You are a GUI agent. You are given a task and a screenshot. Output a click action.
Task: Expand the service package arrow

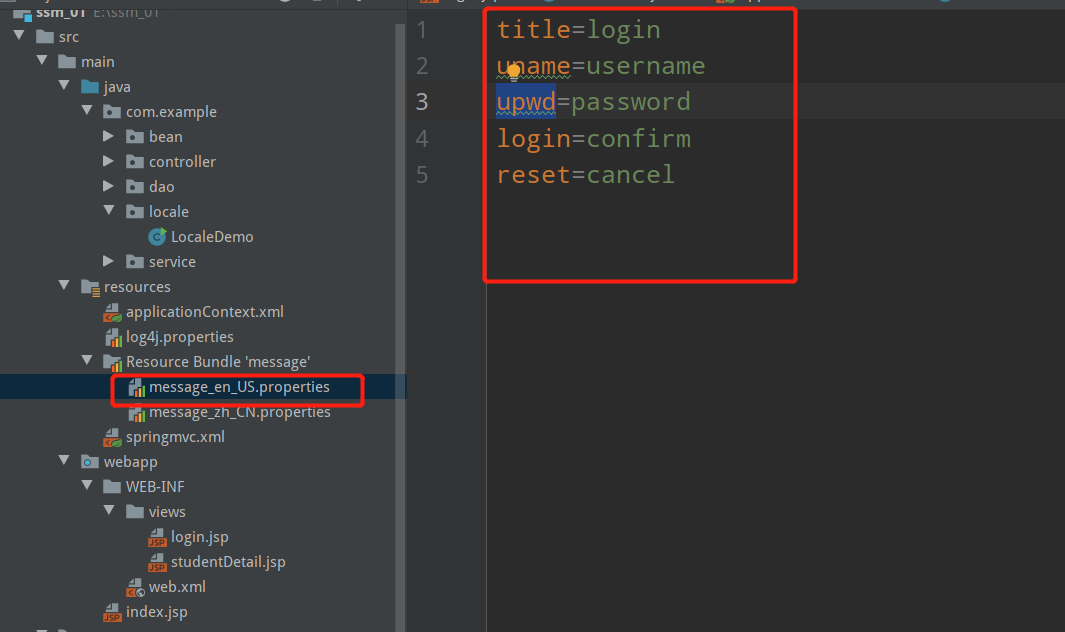(x=109, y=261)
